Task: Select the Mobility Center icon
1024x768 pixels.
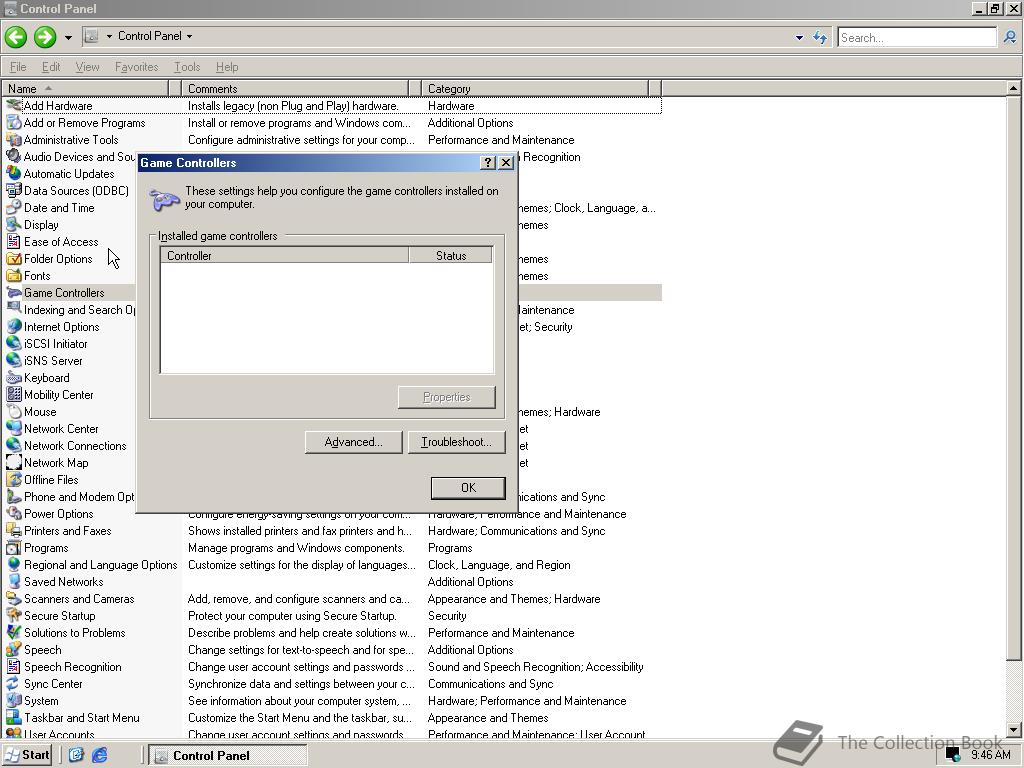Action: [x=13, y=394]
